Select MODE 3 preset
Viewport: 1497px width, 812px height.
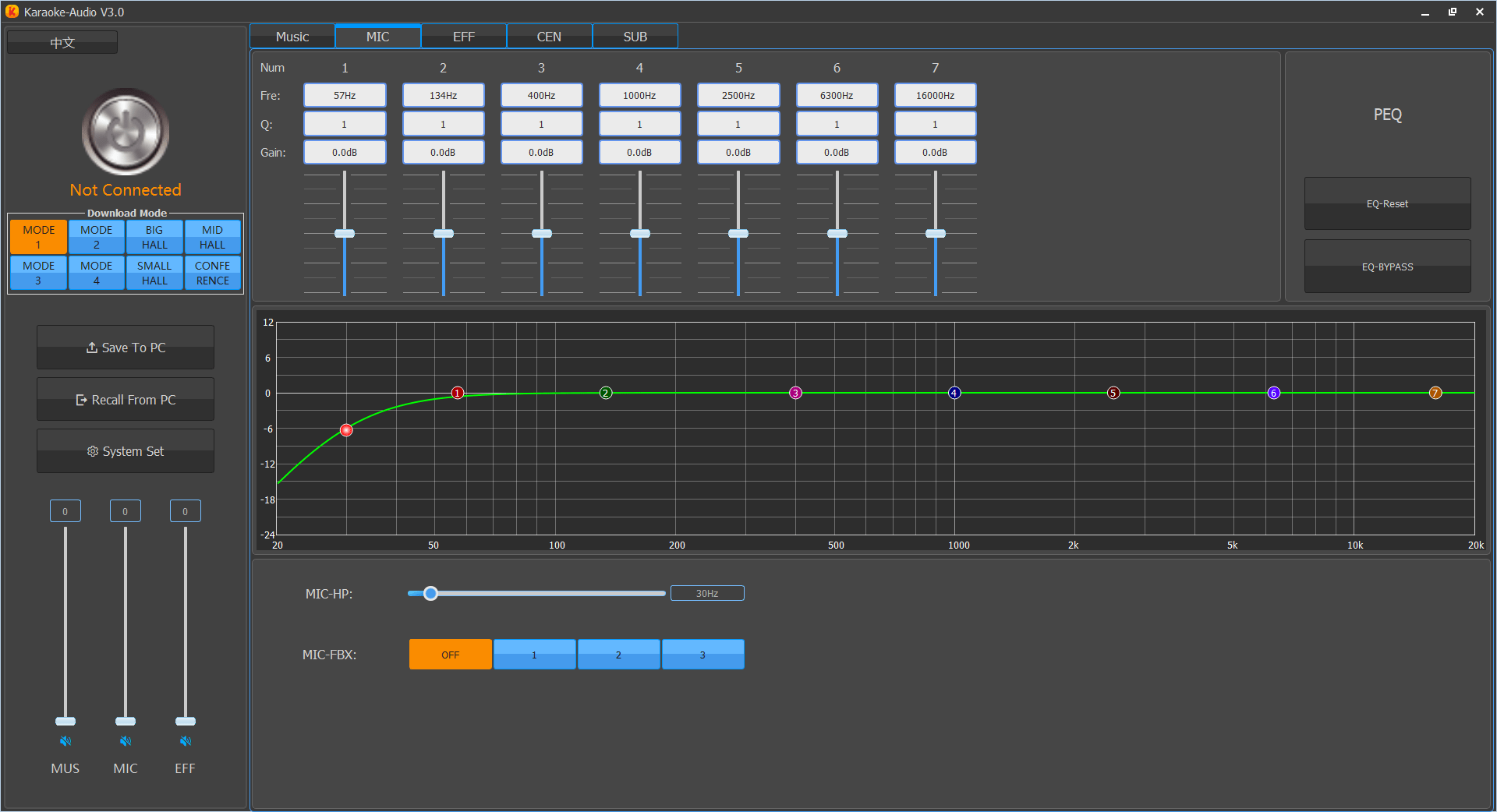pos(38,273)
